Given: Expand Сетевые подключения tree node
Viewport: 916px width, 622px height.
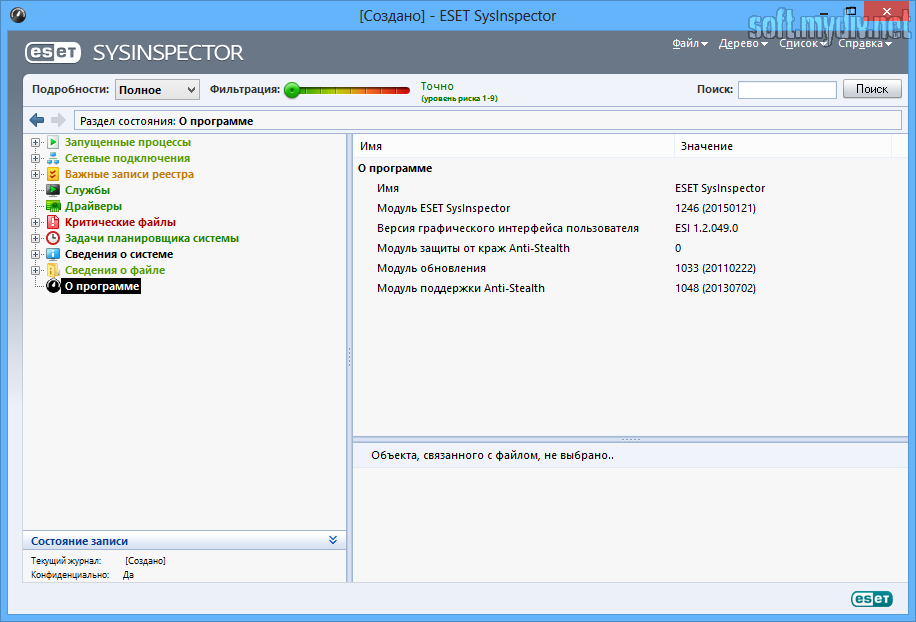Looking at the screenshot, I should (36, 158).
